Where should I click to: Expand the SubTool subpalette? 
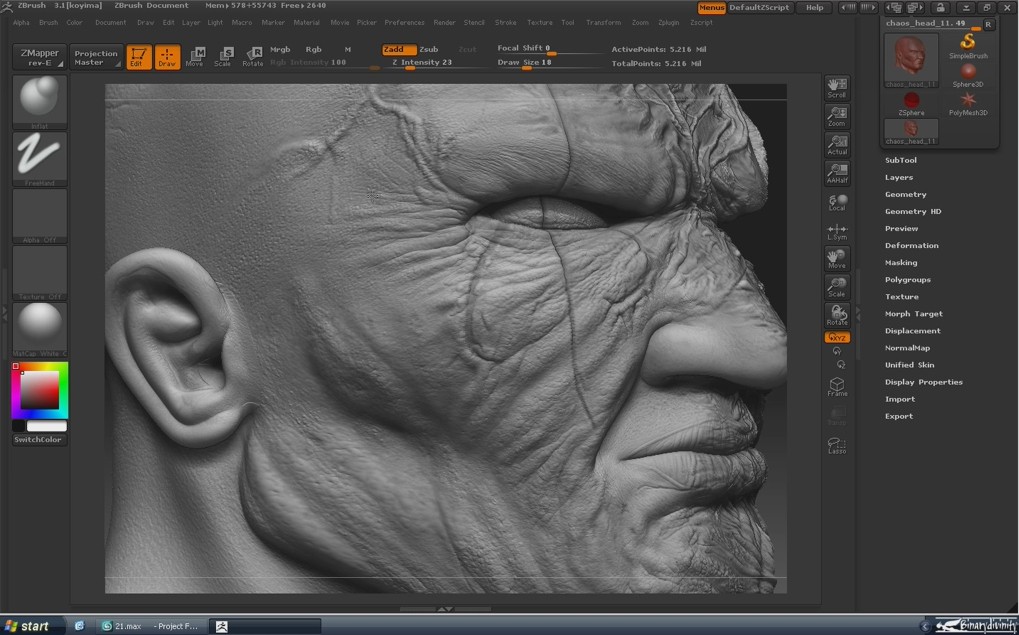[x=901, y=160]
